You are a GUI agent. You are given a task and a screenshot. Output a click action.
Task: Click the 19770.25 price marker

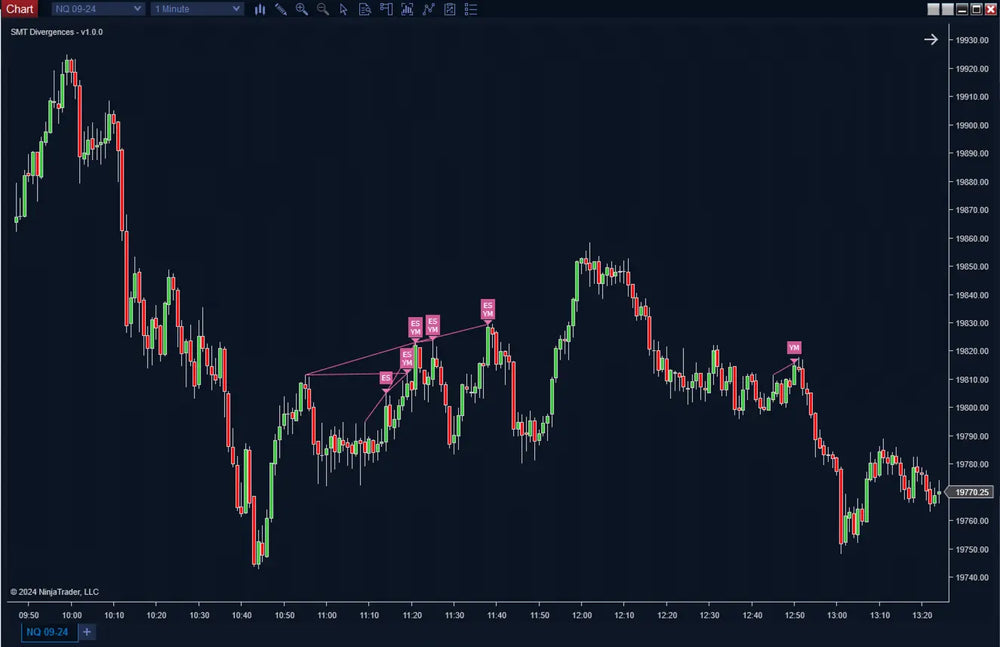pos(971,491)
